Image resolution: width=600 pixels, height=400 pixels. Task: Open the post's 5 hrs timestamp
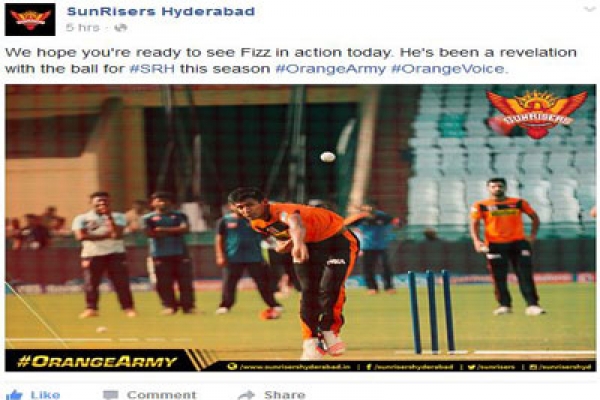83,28
